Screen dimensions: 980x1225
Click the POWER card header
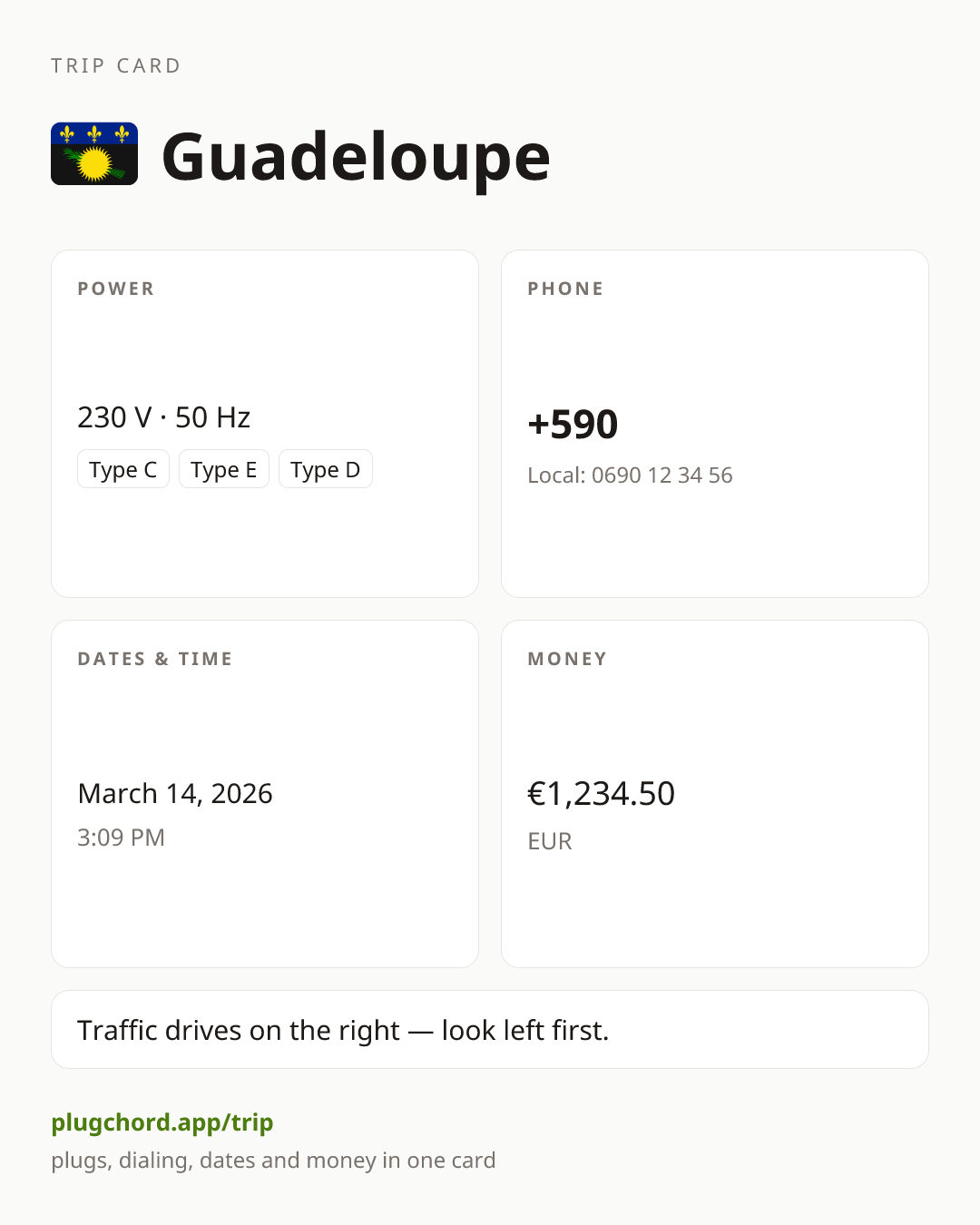coord(116,289)
